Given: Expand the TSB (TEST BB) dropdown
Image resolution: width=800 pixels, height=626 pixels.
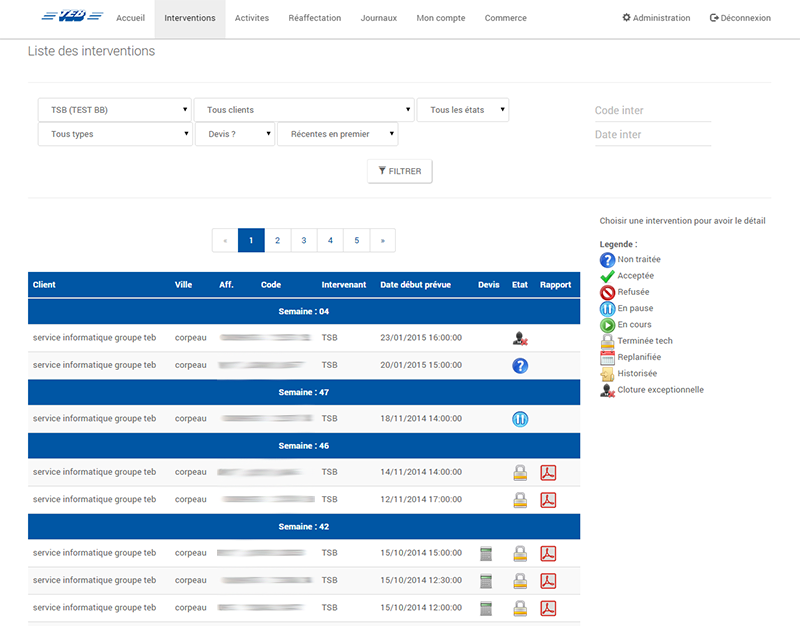Looking at the screenshot, I should (115, 110).
